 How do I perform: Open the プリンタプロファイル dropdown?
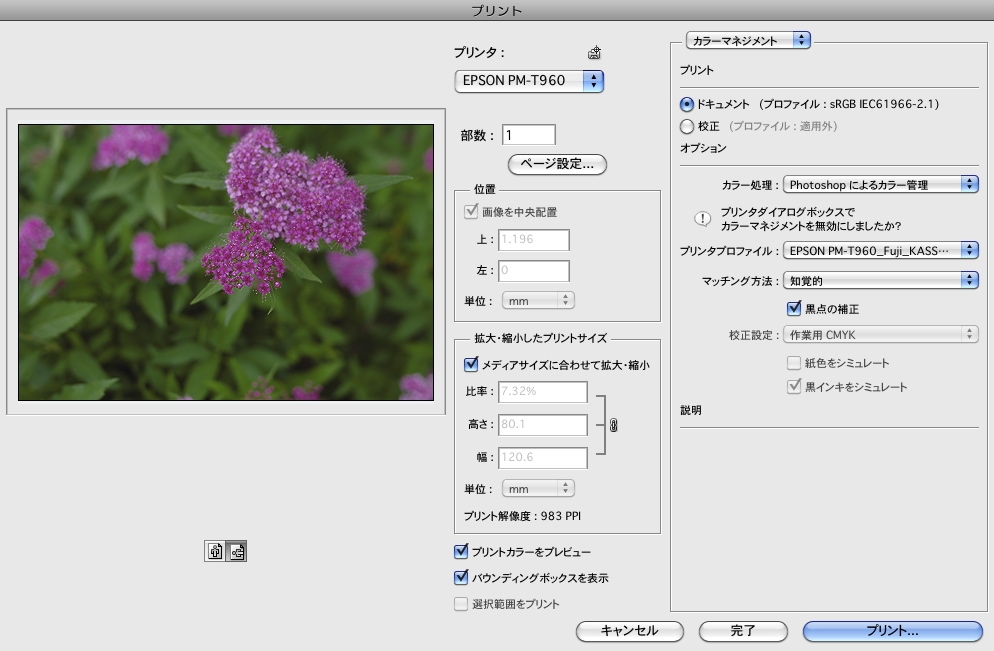pyautogui.click(x=880, y=250)
